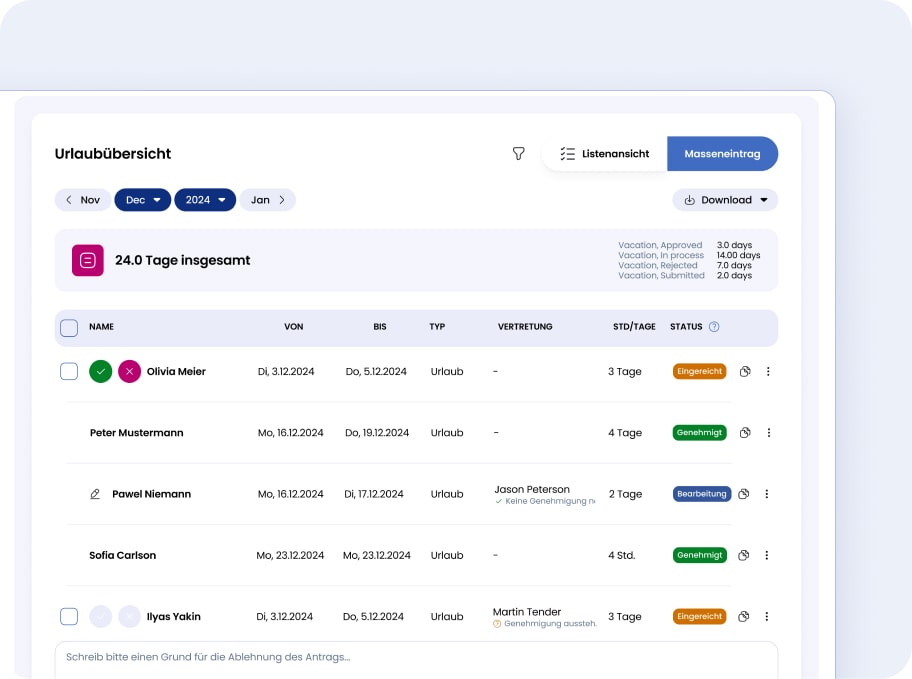The image size is (912, 679).
Task: Open the three-dot menu for Pawel Niemann
Action: [x=767, y=494]
